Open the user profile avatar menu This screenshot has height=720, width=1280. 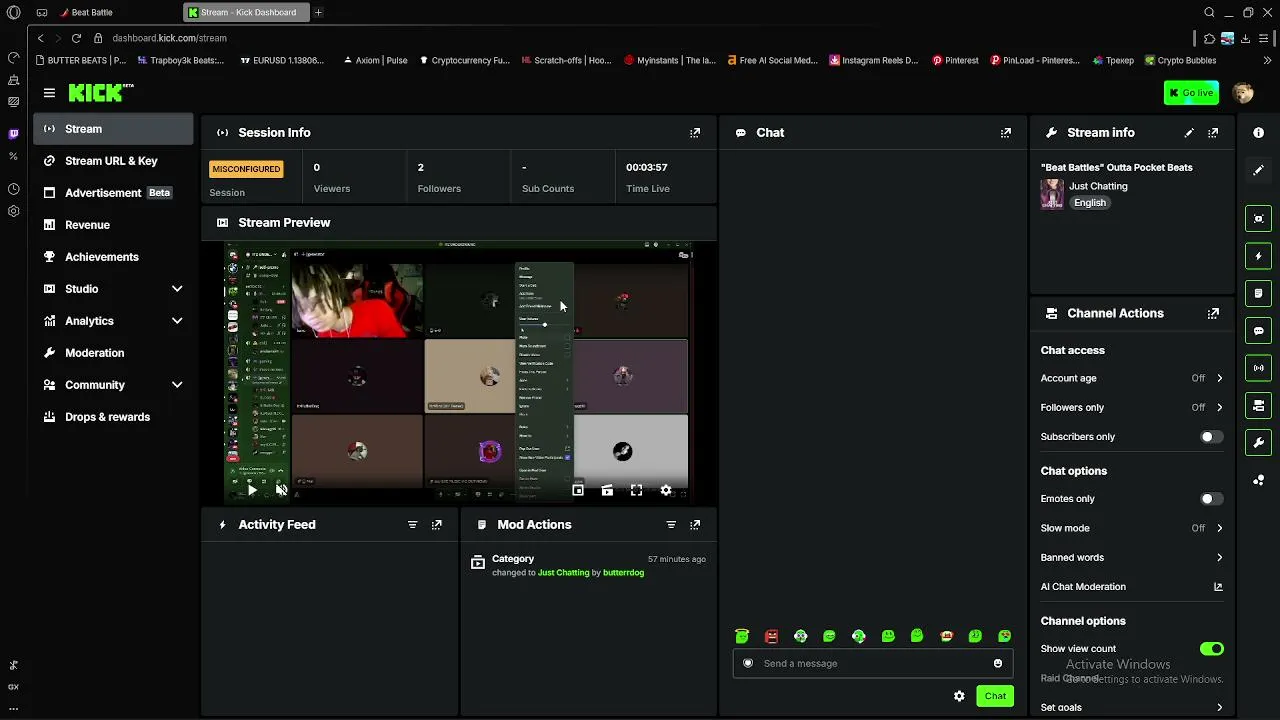pos(1243,93)
